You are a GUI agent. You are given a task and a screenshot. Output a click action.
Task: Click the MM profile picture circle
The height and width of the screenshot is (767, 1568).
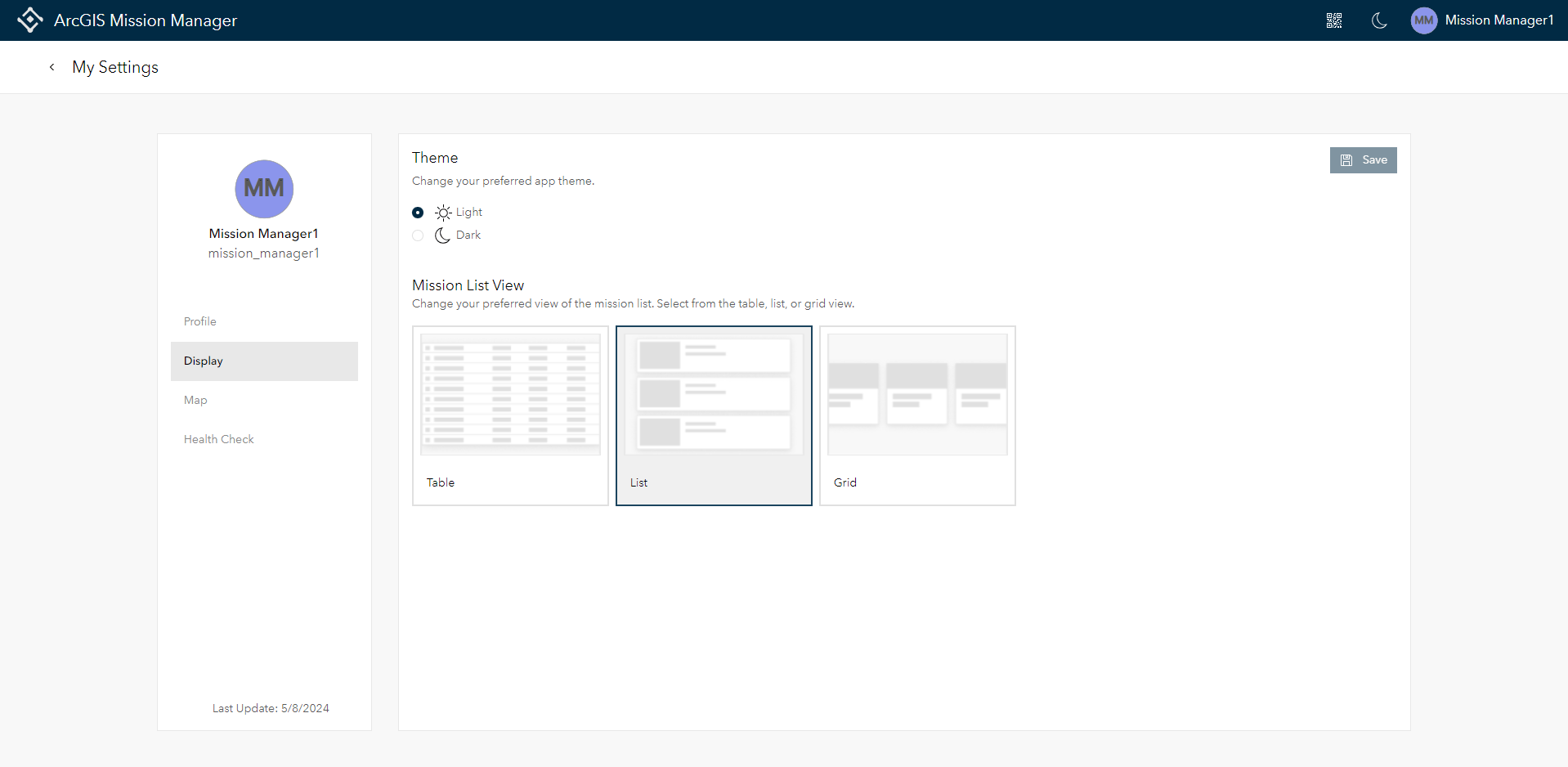pyautogui.click(x=263, y=189)
